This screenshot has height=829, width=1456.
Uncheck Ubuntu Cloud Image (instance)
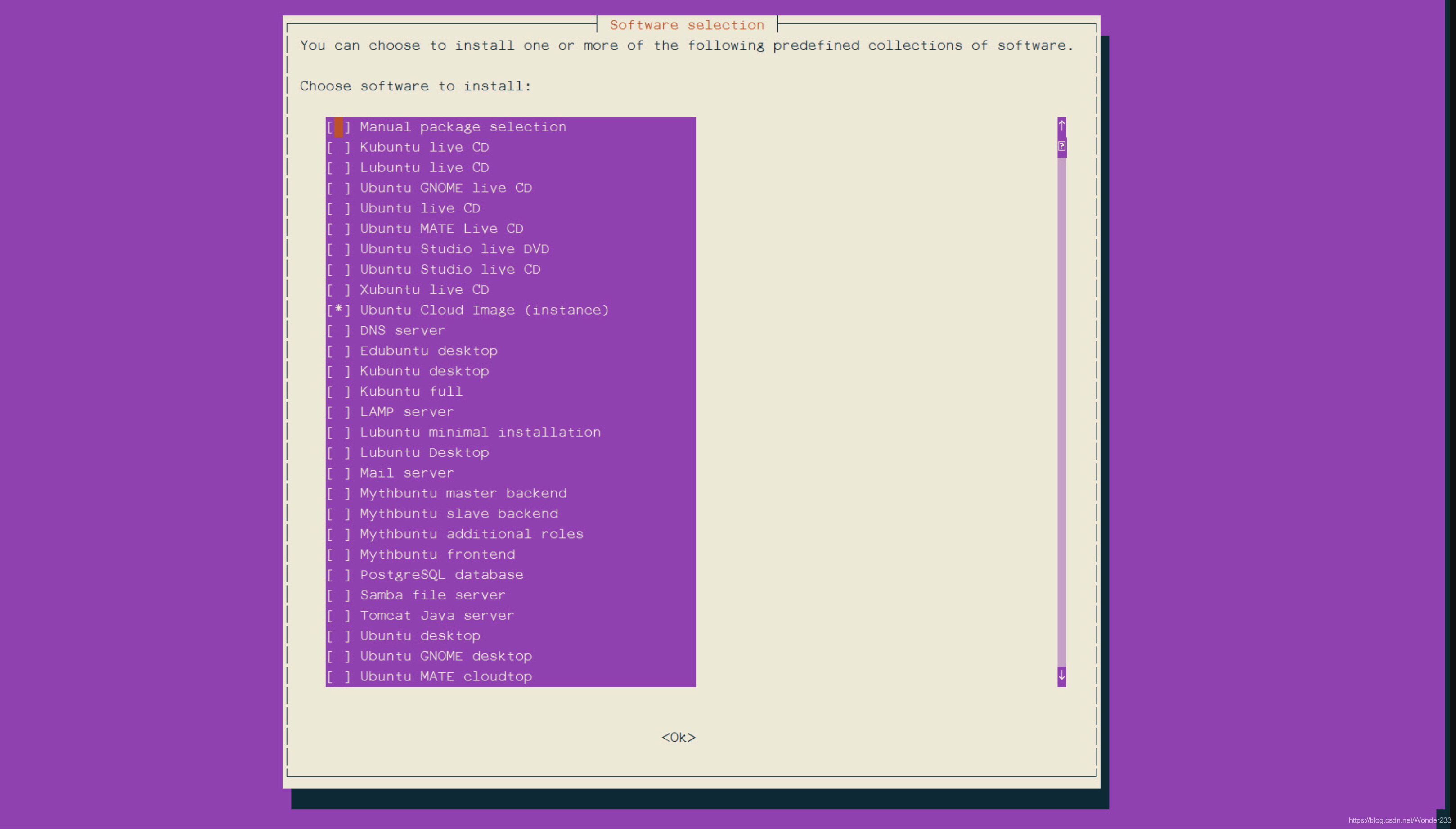point(339,310)
